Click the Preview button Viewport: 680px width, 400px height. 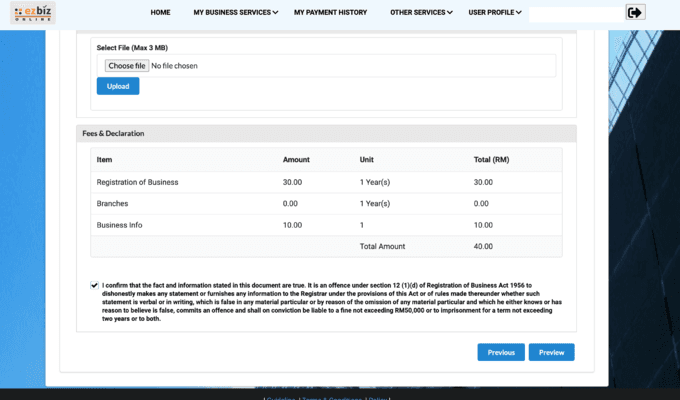point(552,352)
